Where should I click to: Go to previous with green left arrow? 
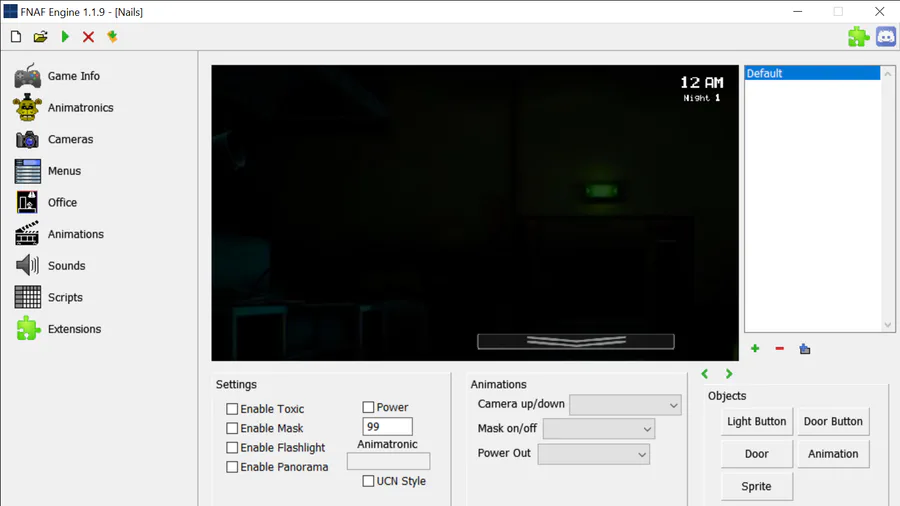[705, 374]
